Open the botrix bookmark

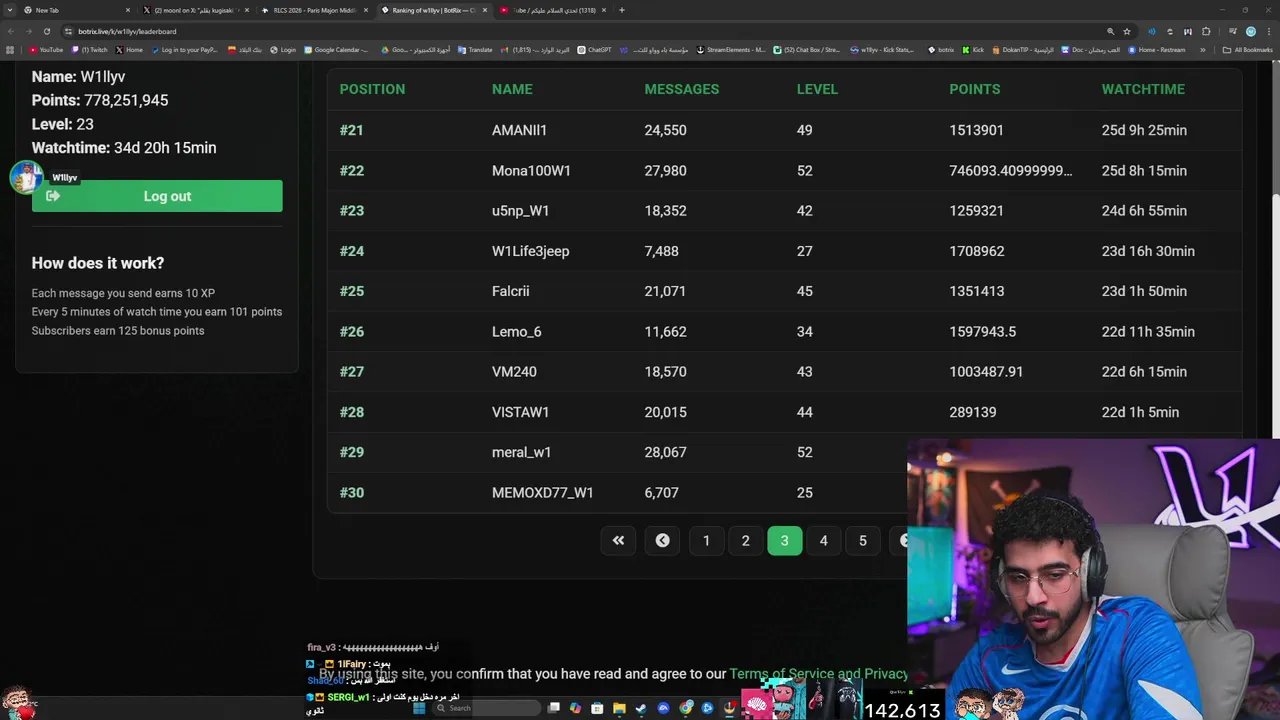coord(941,50)
